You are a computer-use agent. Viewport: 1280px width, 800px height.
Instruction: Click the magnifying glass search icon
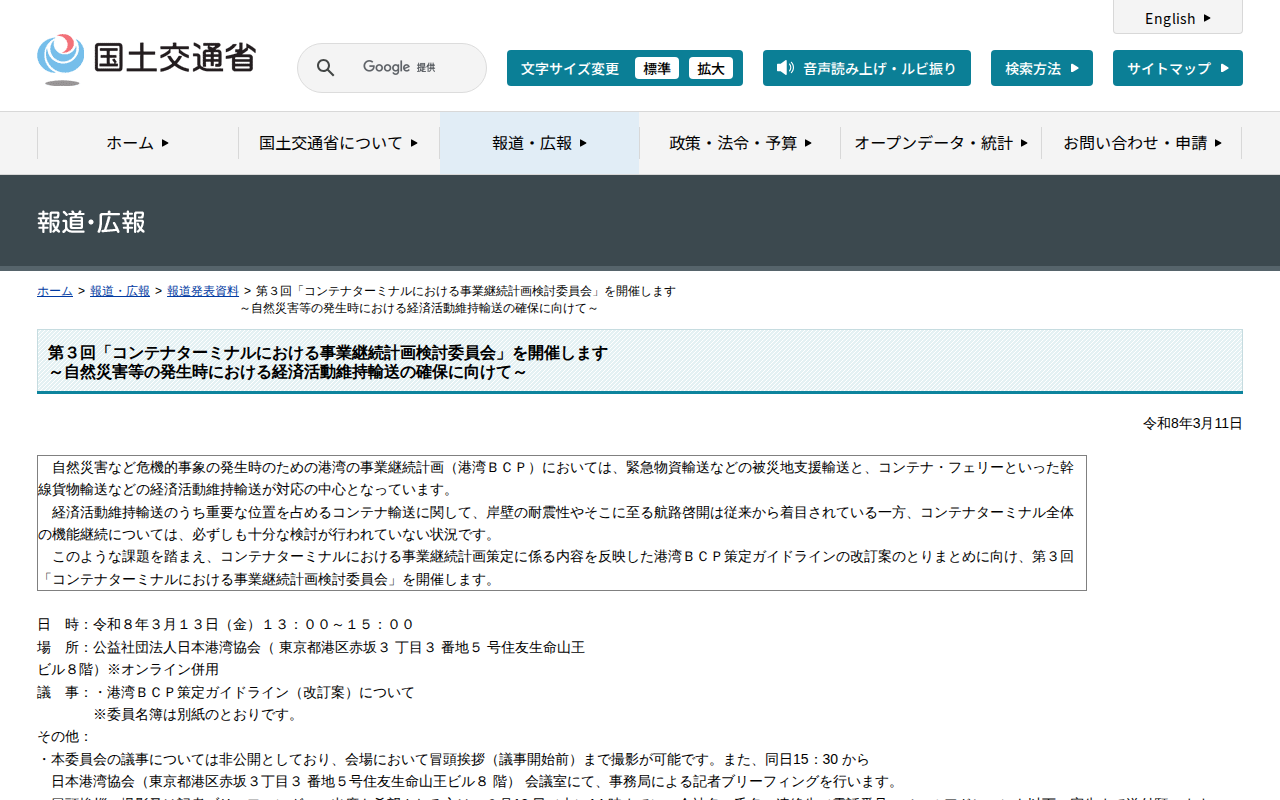tap(325, 68)
